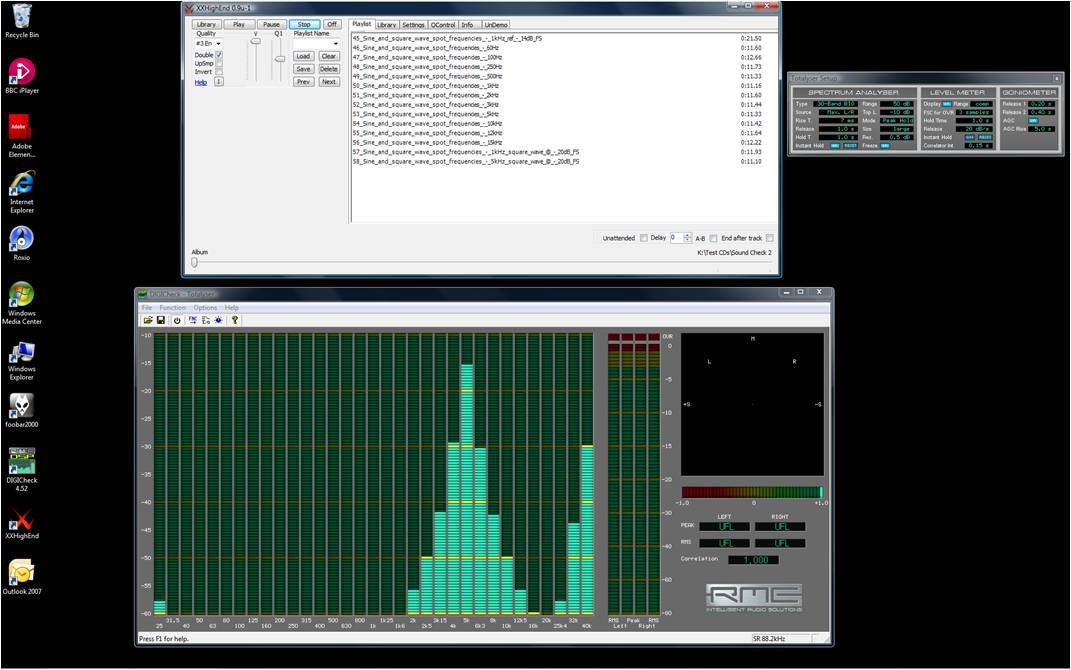1071x670 pixels.
Task: Click the Play button in XXHighEnd
Action: point(239,24)
